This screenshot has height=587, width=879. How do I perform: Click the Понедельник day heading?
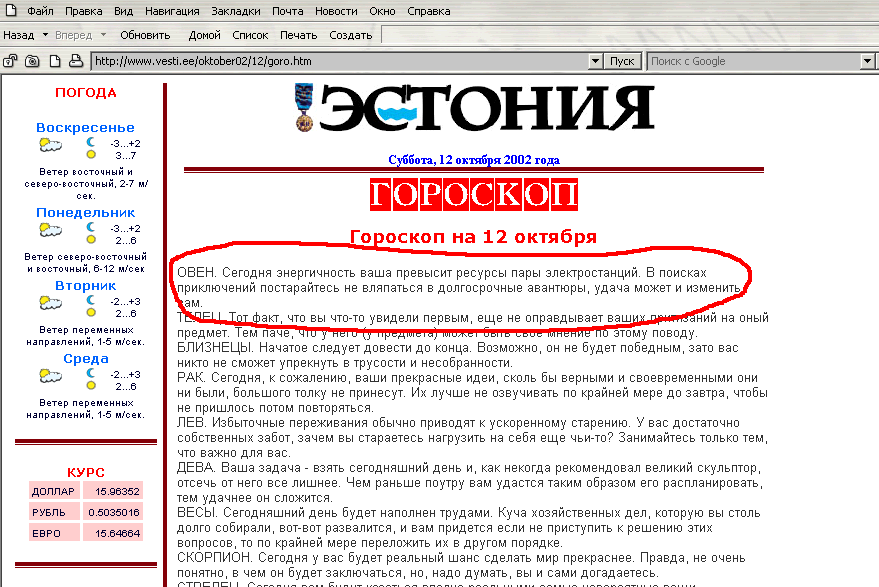coord(85,212)
